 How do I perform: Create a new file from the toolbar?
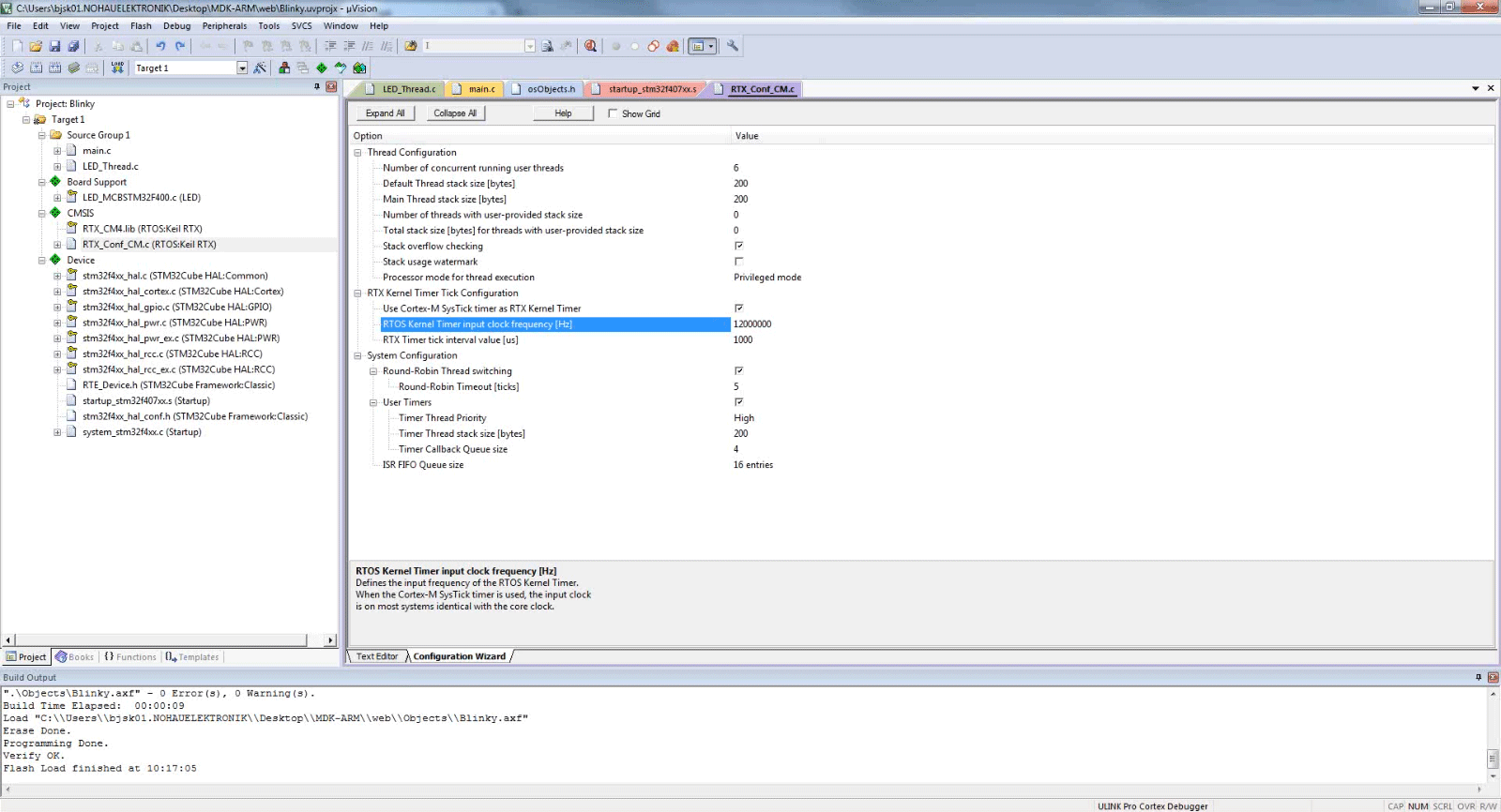tap(17, 46)
